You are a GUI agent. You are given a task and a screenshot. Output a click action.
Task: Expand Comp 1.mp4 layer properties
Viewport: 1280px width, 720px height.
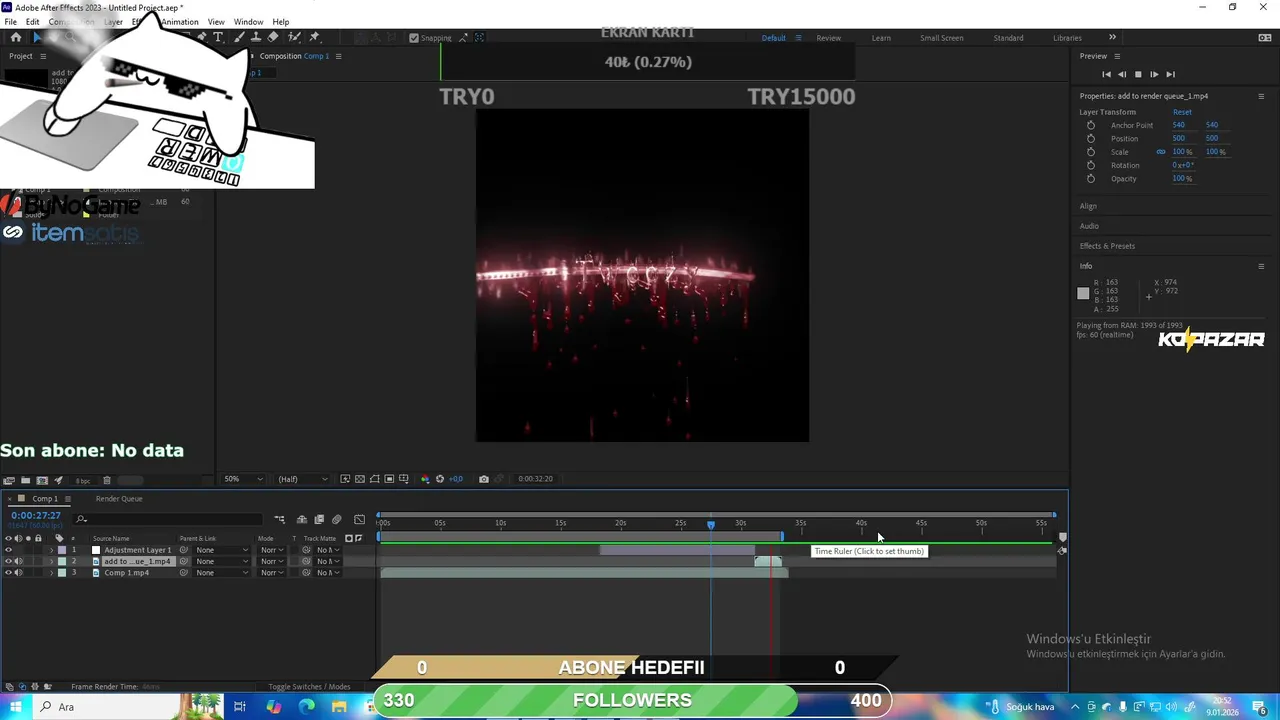tap(52, 573)
